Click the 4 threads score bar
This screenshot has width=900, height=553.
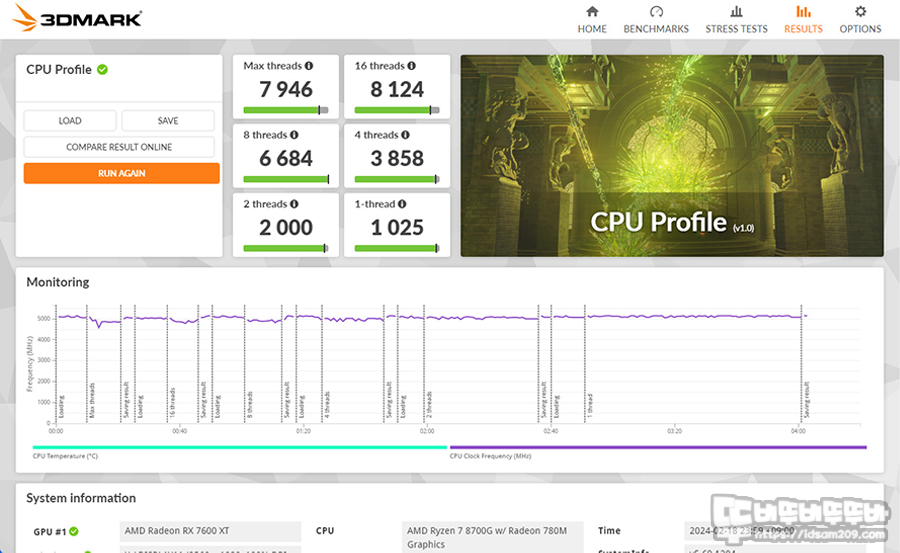(x=397, y=179)
